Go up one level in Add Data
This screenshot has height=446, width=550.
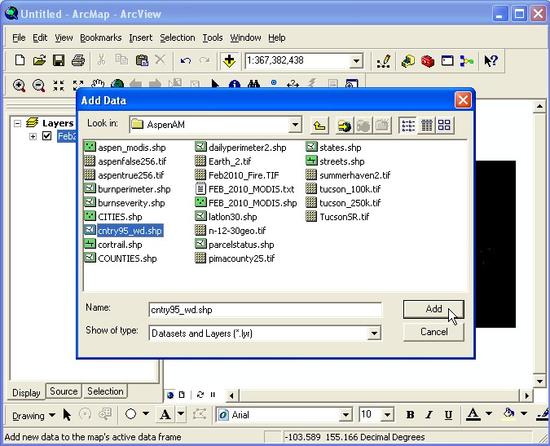tap(319, 125)
